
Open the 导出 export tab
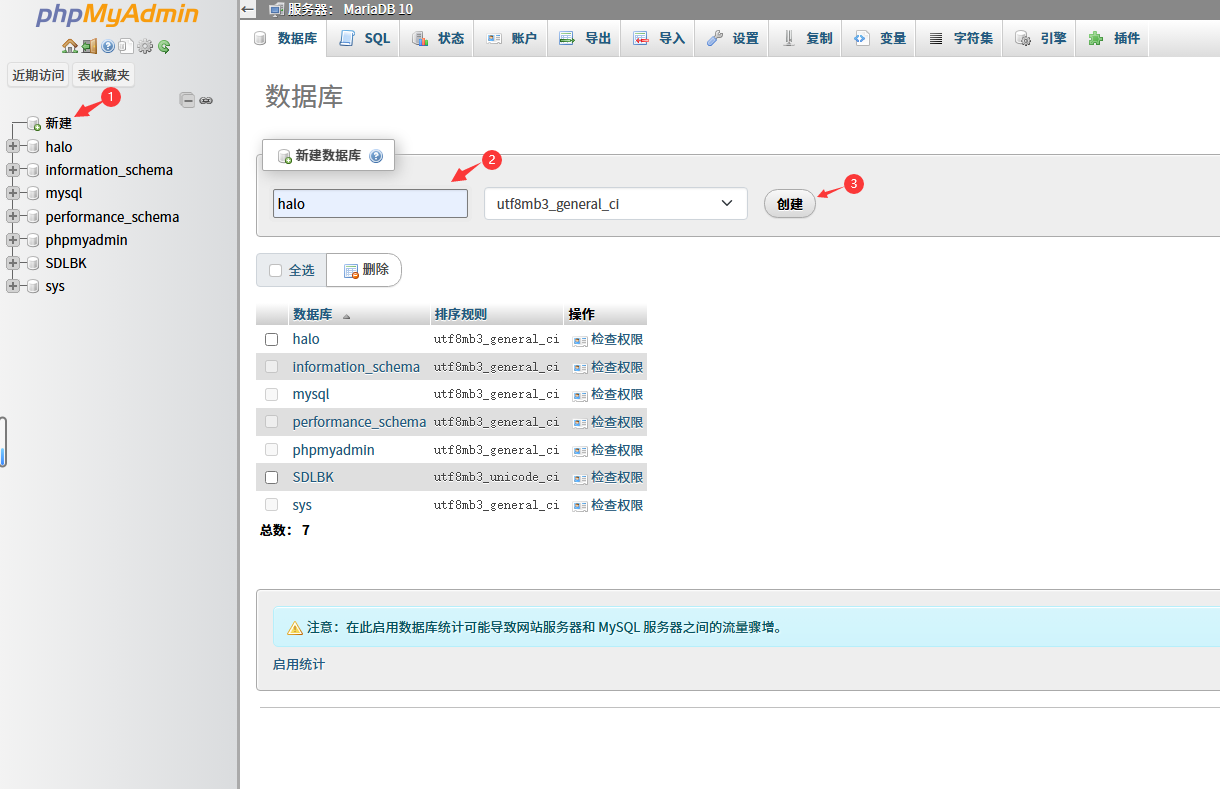(584, 38)
